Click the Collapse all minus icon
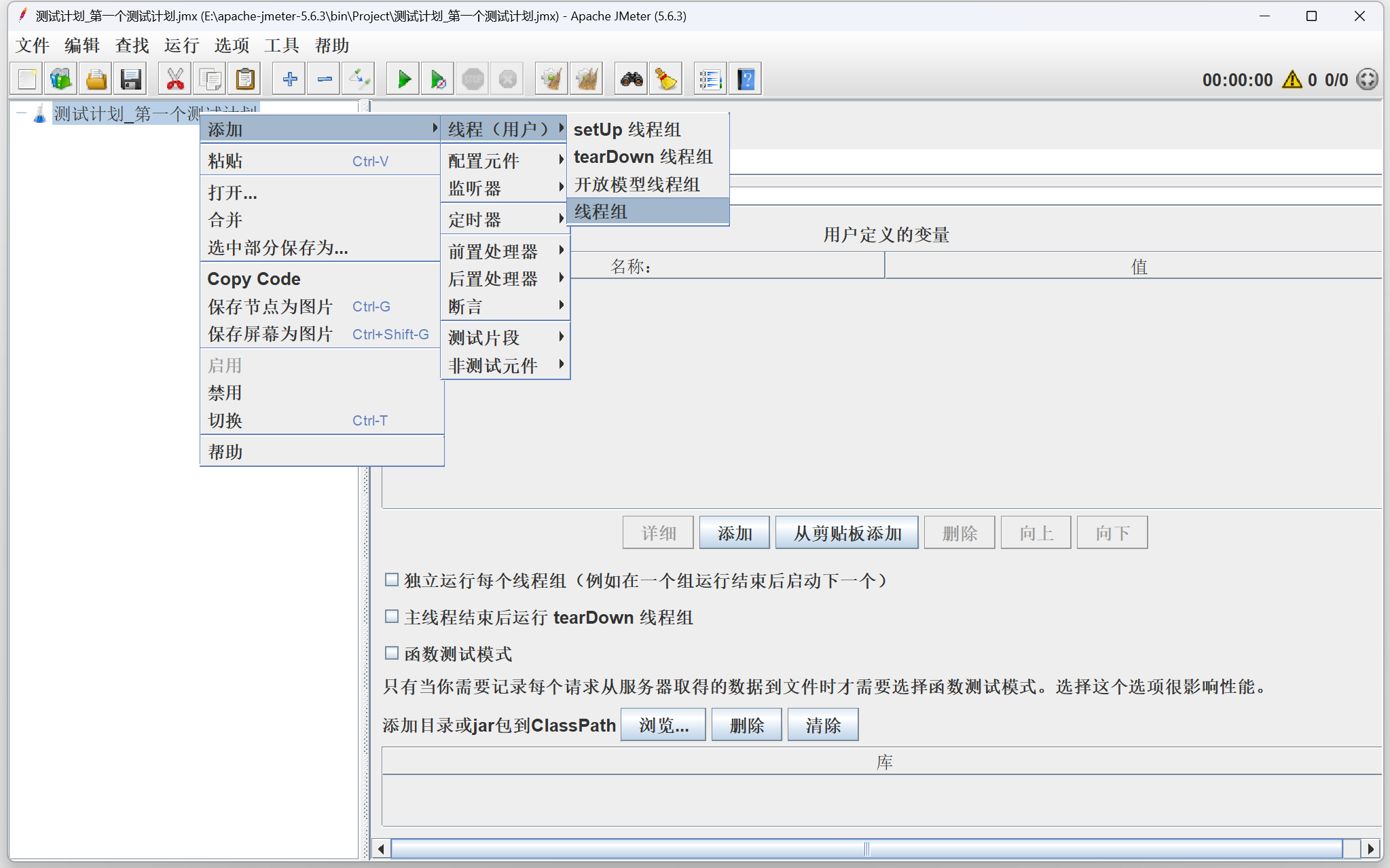The width and height of the screenshot is (1390, 868). 325,79
